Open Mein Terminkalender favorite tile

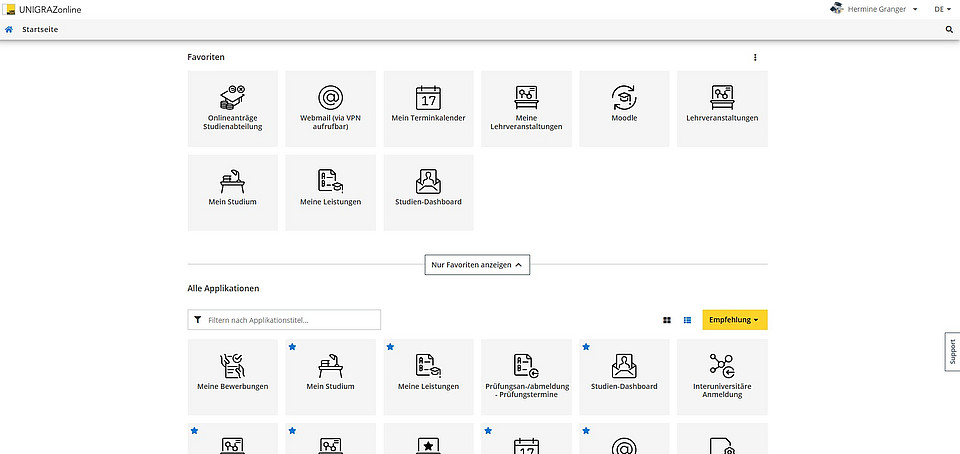429,109
